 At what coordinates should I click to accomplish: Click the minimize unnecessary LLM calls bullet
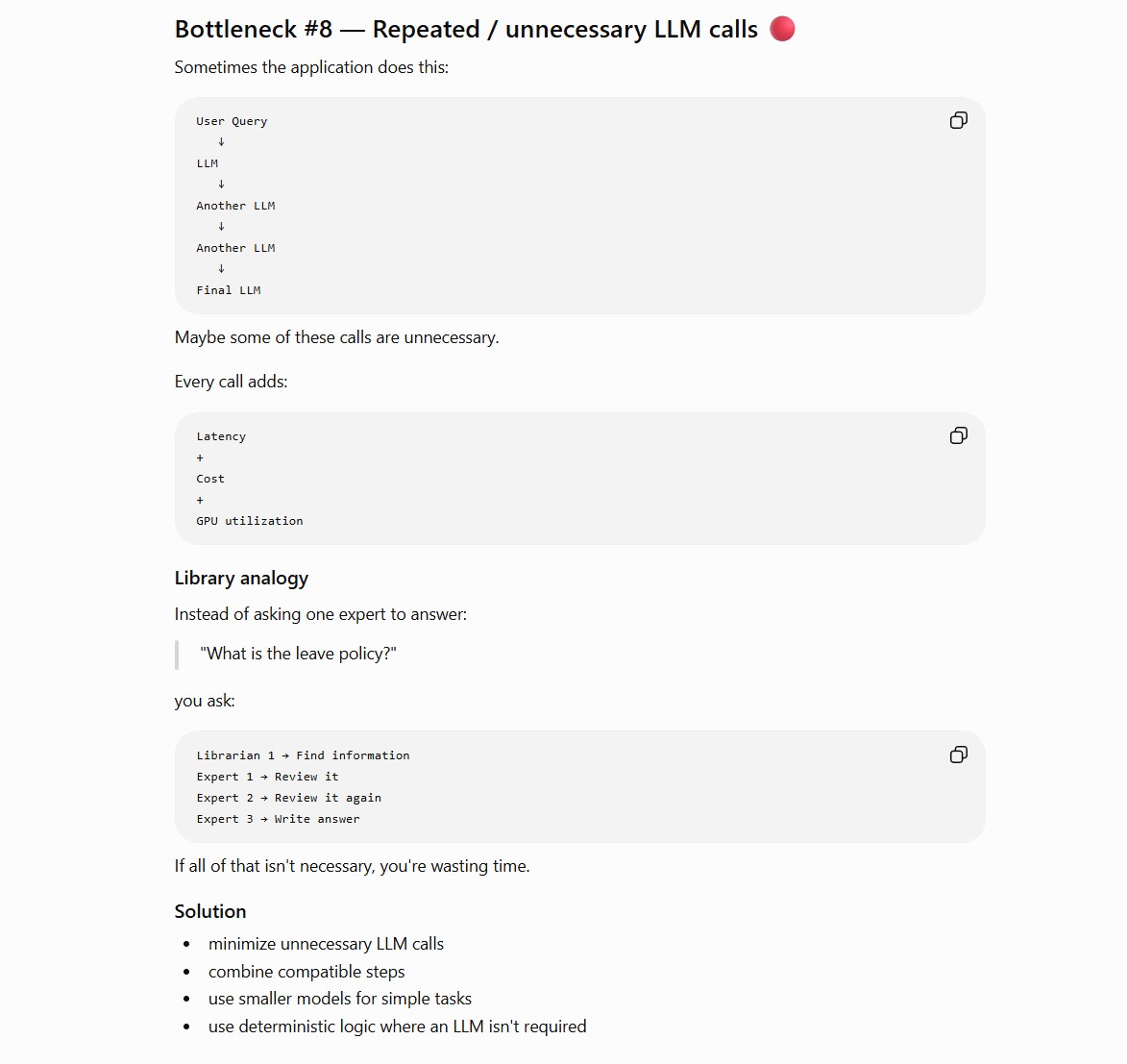pos(326,944)
